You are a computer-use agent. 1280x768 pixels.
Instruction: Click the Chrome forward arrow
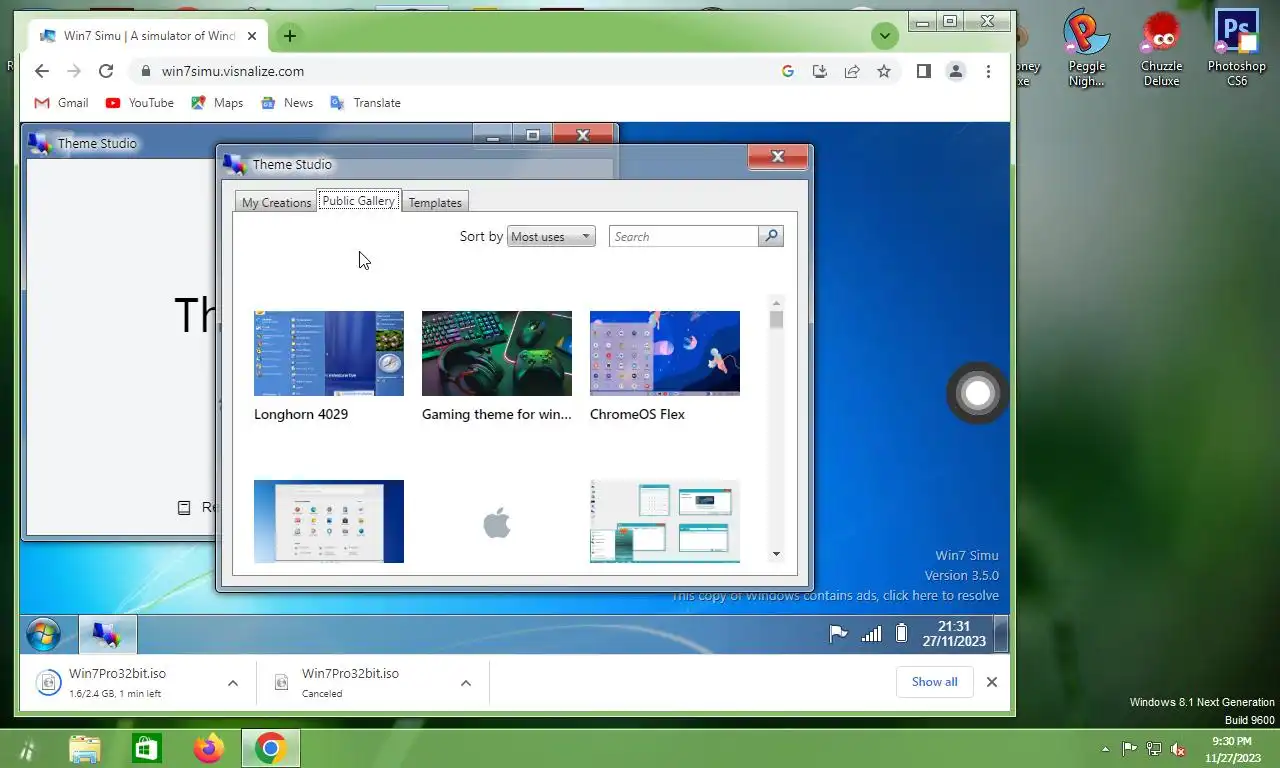click(x=73, y=71)
